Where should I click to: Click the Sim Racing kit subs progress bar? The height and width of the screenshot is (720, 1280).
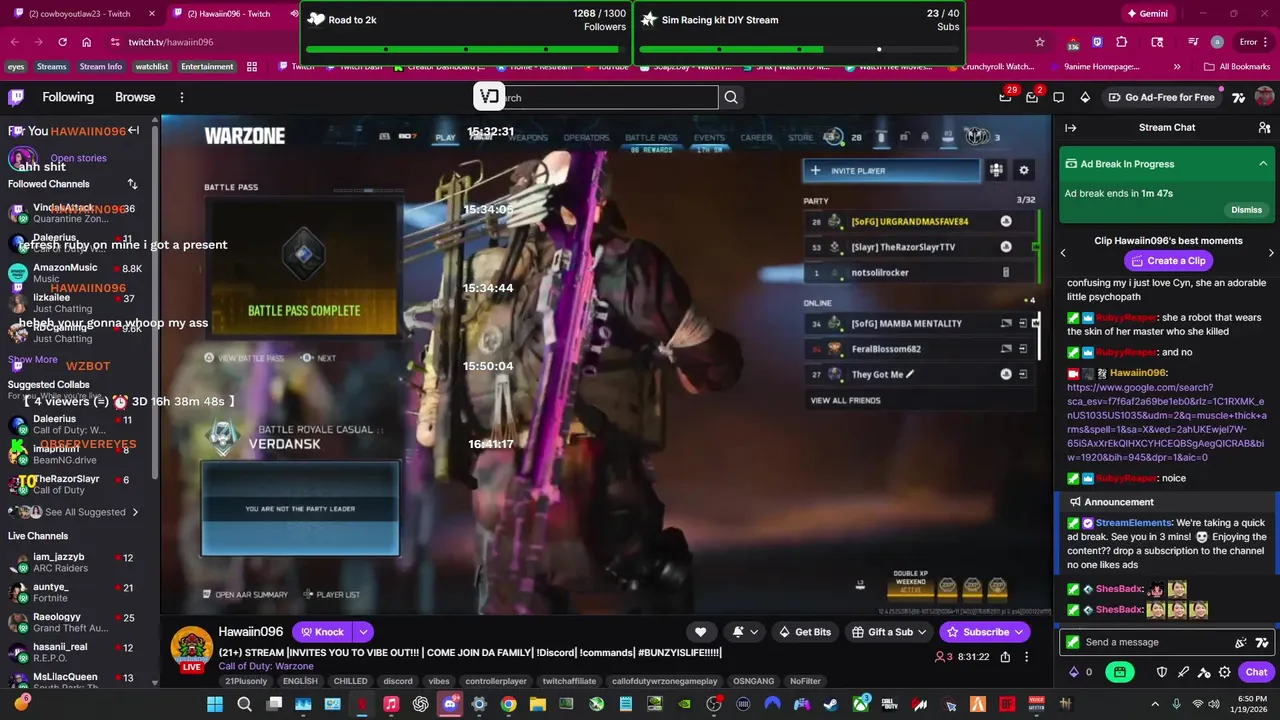coord(799,49)
